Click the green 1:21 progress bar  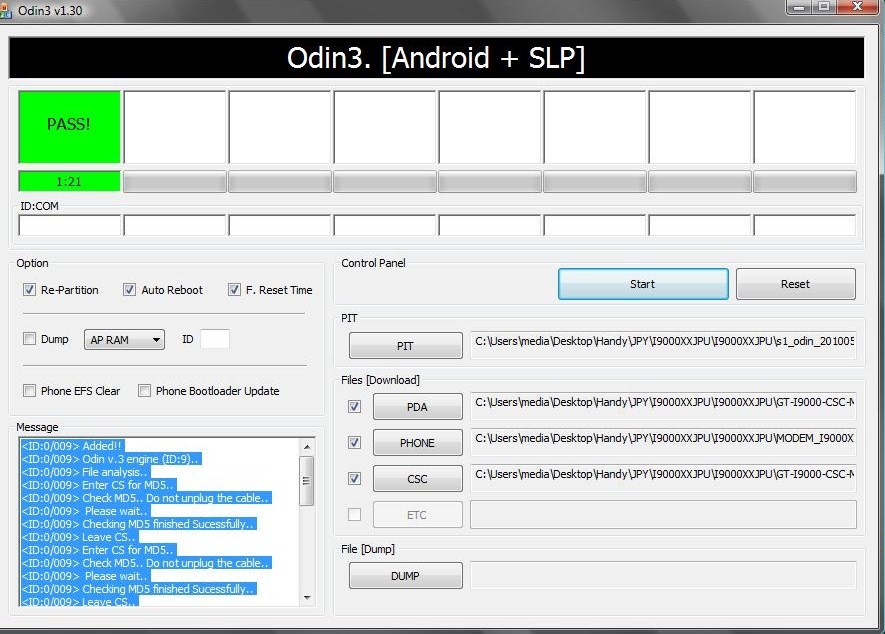(x=69, y=181)
